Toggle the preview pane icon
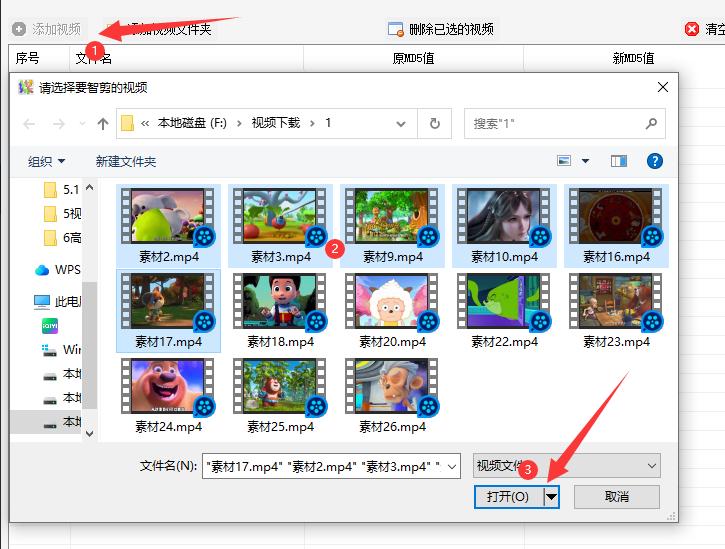The width and height of the screenshot is (725, 549). click(x=619, y=161)
